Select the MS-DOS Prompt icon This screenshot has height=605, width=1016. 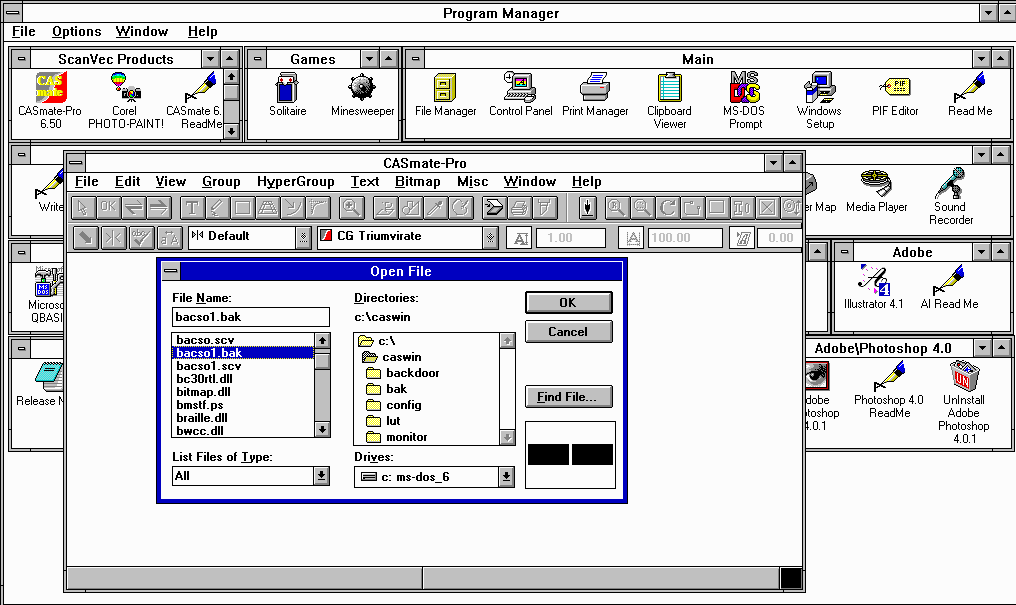(x=745, y=100)
